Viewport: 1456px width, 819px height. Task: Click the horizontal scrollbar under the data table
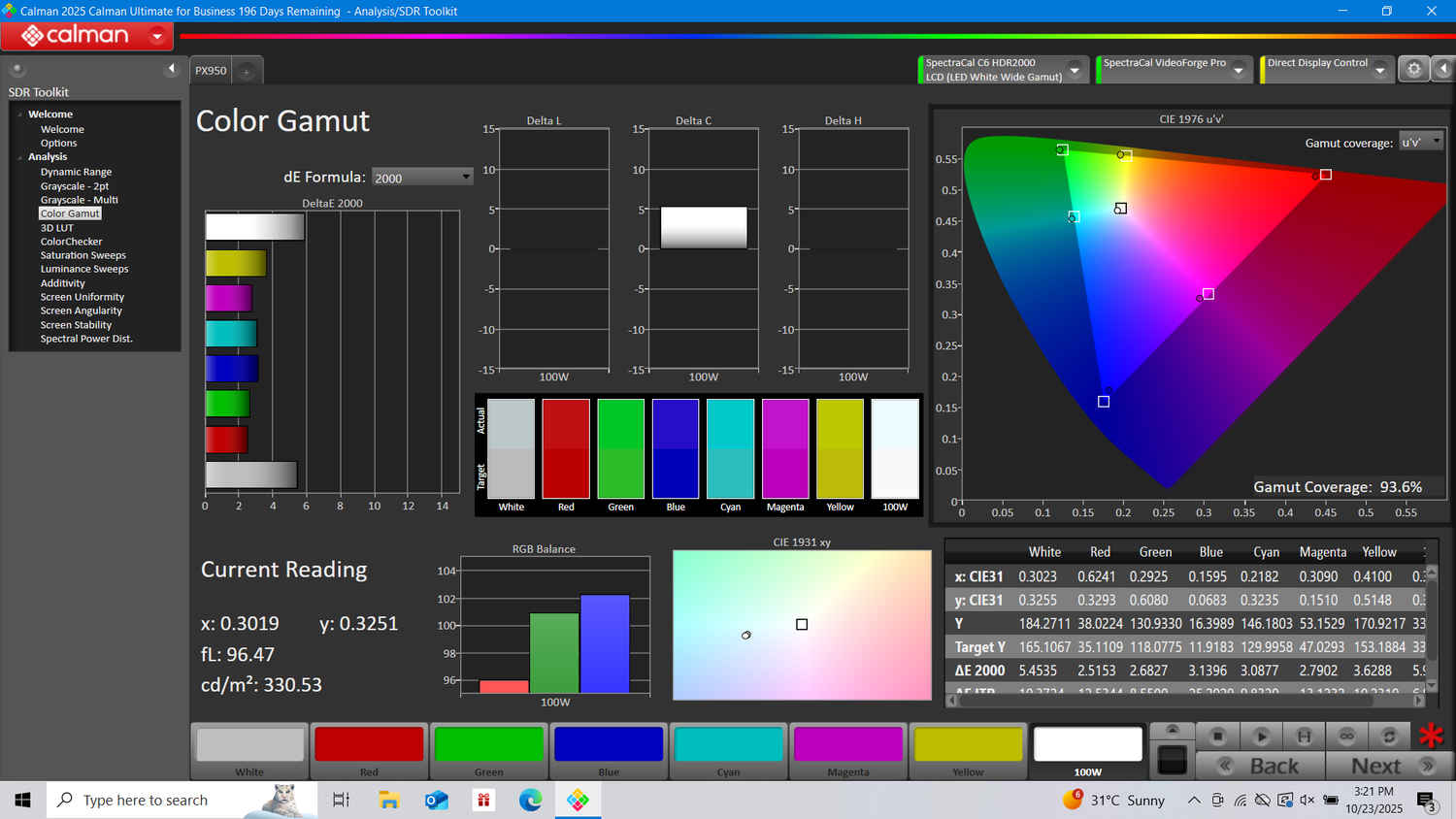click(x=1184, y=700)
